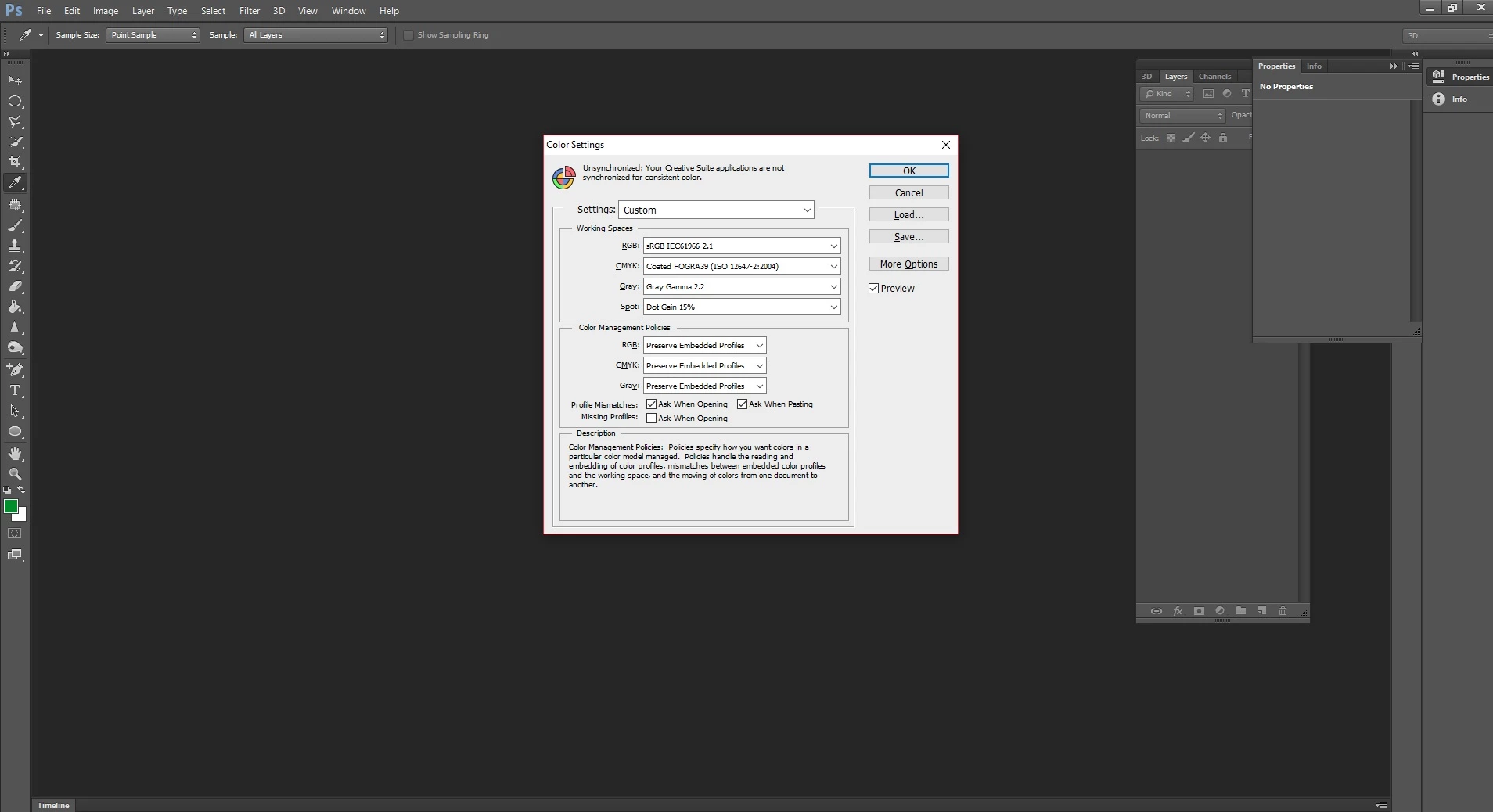Check Missing Profiles Ask When Opening
The image size is (1493, 812).
(x=651, y=419)
